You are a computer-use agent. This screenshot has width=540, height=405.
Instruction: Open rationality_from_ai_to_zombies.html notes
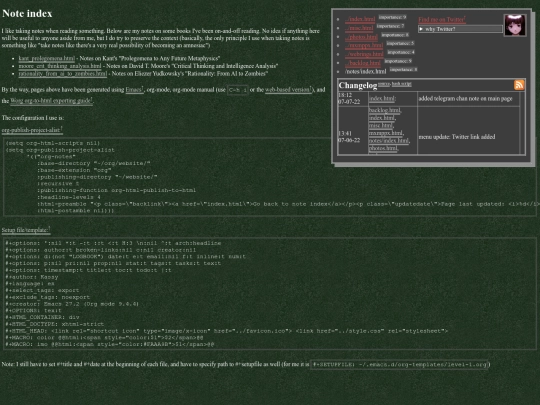pos(63,73)
